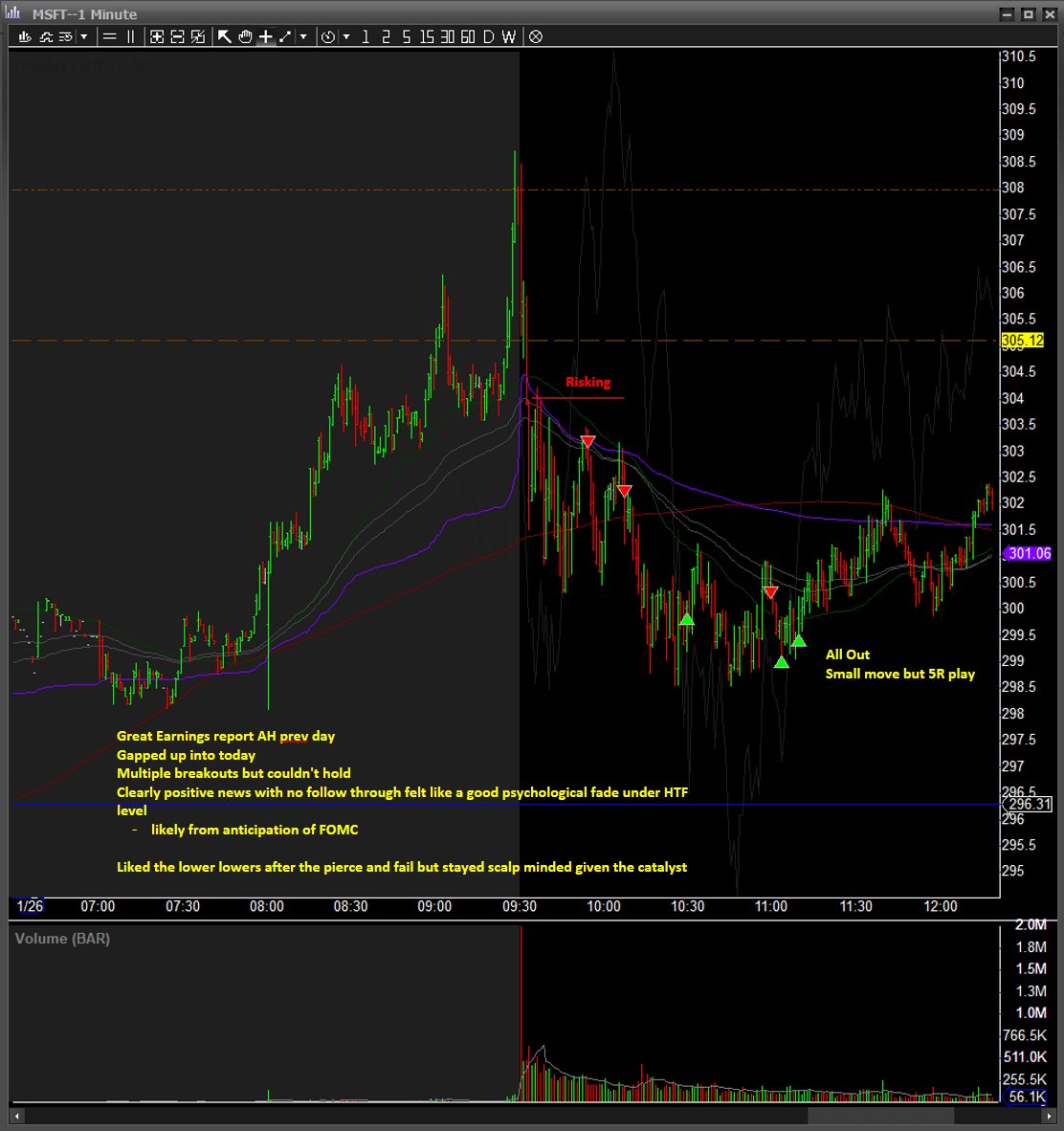Select the vertical line drawing tool
The image size is (1064, 1131).
pos(130,36)
